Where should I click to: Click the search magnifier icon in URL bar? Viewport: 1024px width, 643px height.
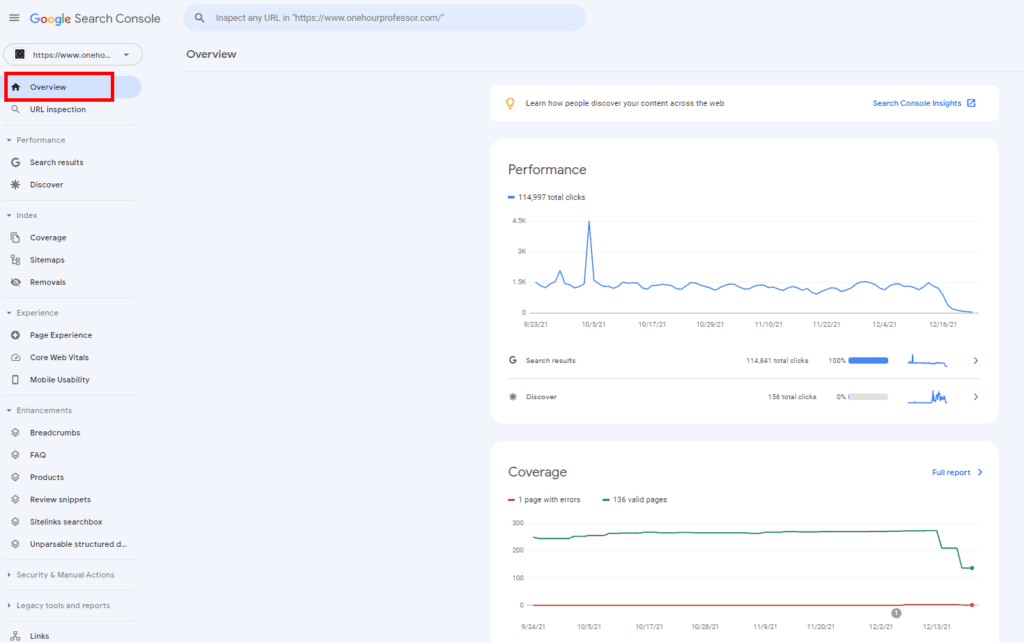[200, 18]
